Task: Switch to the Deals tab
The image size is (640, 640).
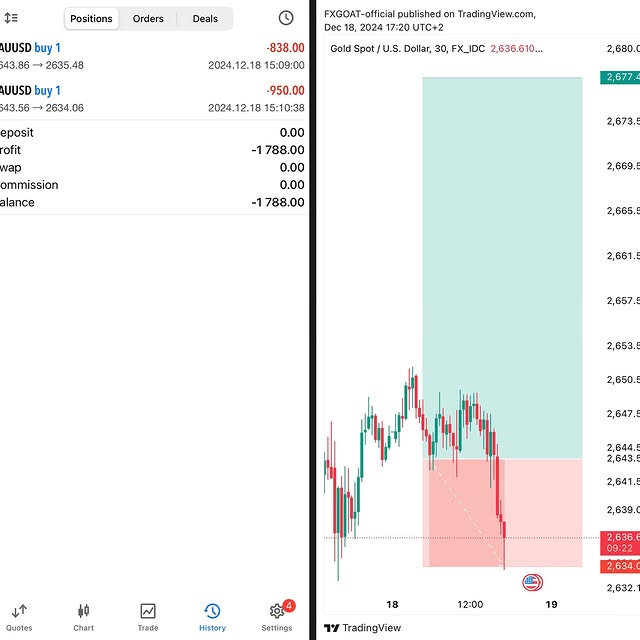Action: click(x=205, y=18)
